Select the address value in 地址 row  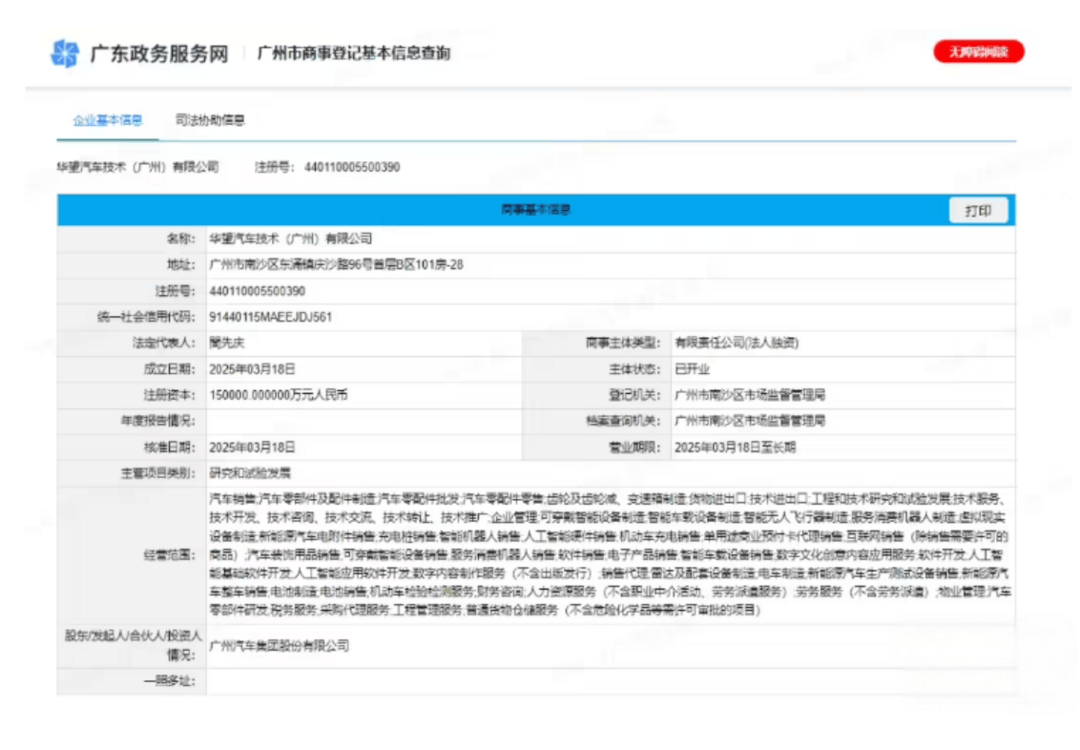[336, 264]
